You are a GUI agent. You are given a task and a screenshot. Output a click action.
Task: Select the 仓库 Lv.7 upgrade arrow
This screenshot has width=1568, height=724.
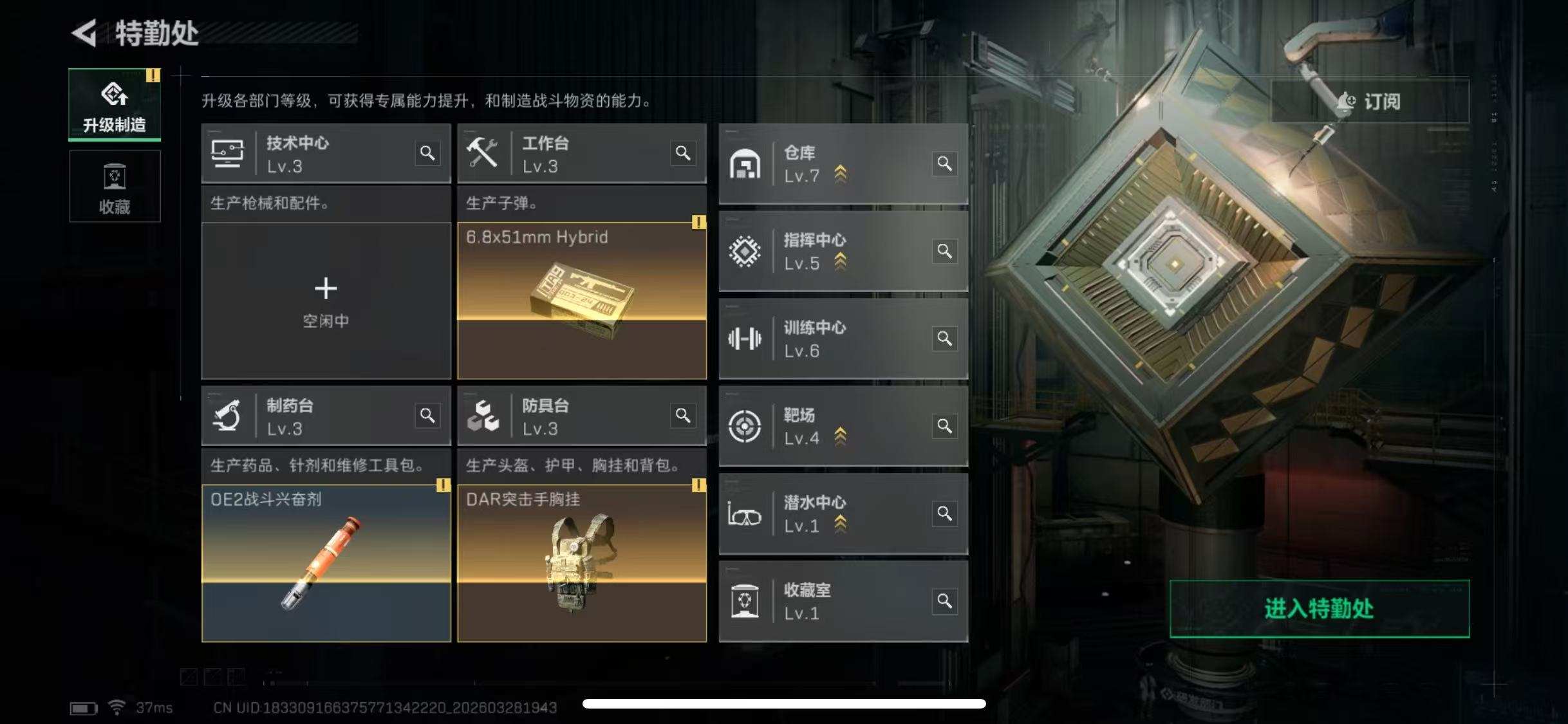pyautogui.click(x=841, y=174)
